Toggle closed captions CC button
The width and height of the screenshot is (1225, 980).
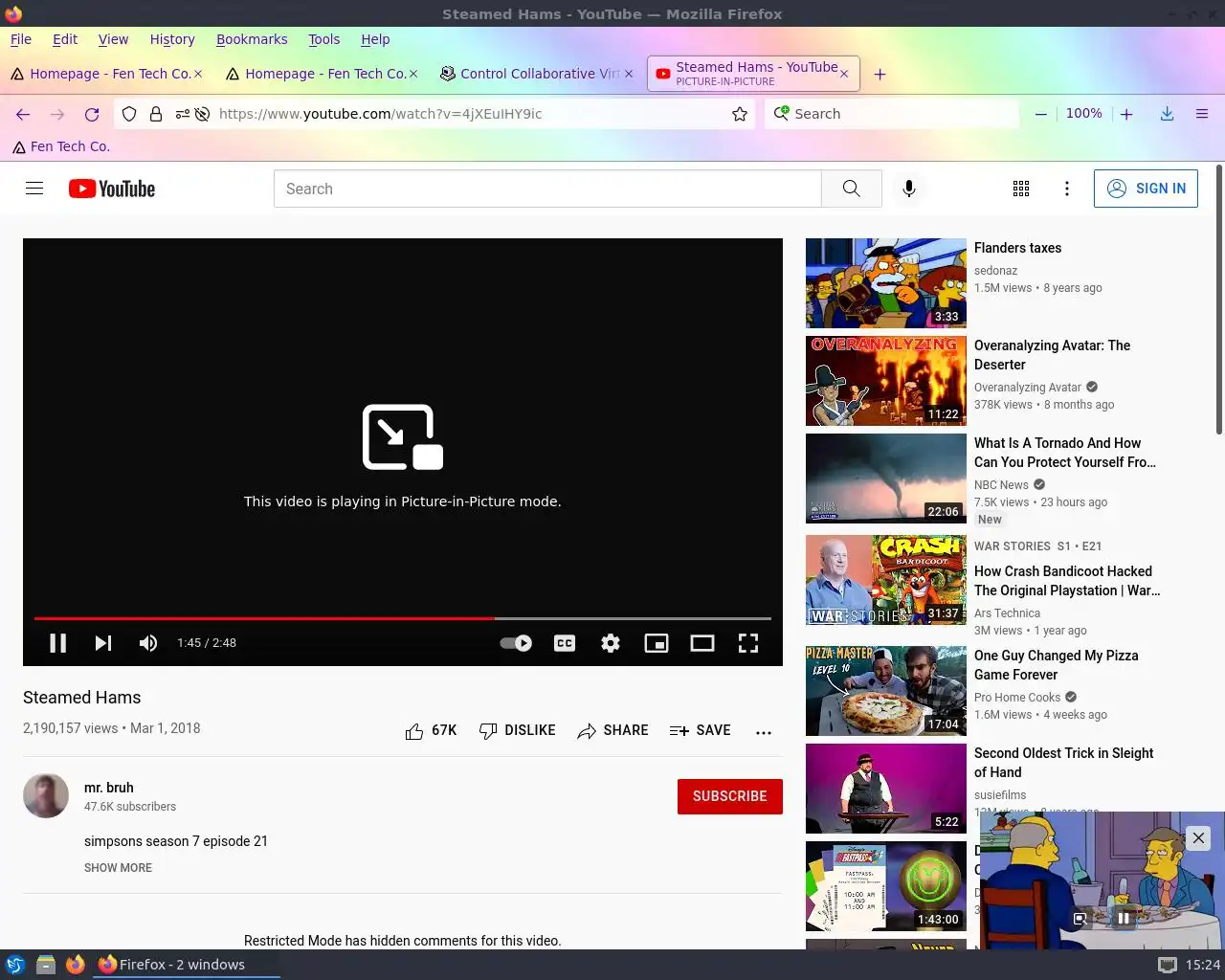[565, 643]
